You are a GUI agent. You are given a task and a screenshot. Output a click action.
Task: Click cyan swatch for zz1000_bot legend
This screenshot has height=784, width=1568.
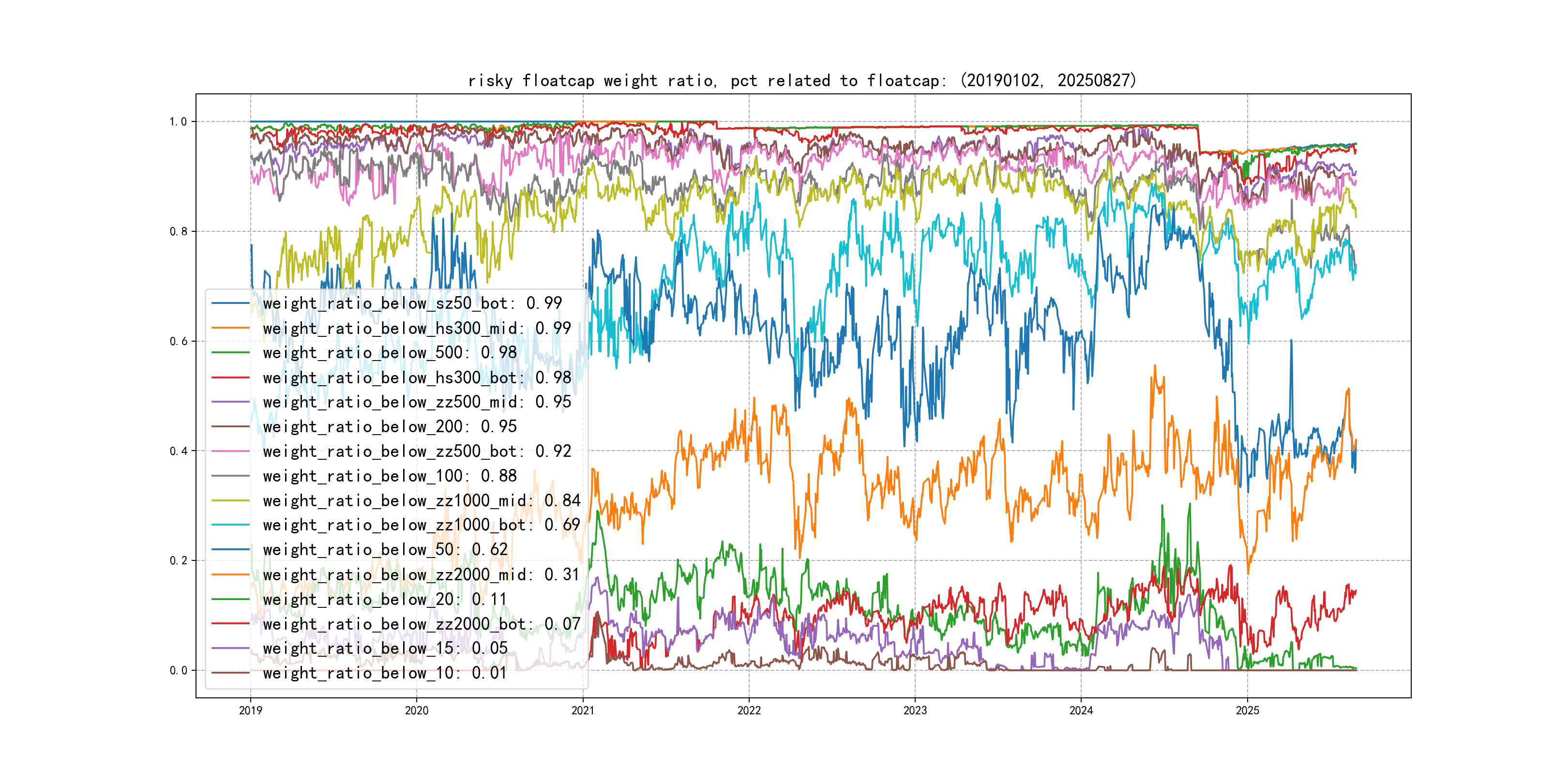tap(230, 525)
